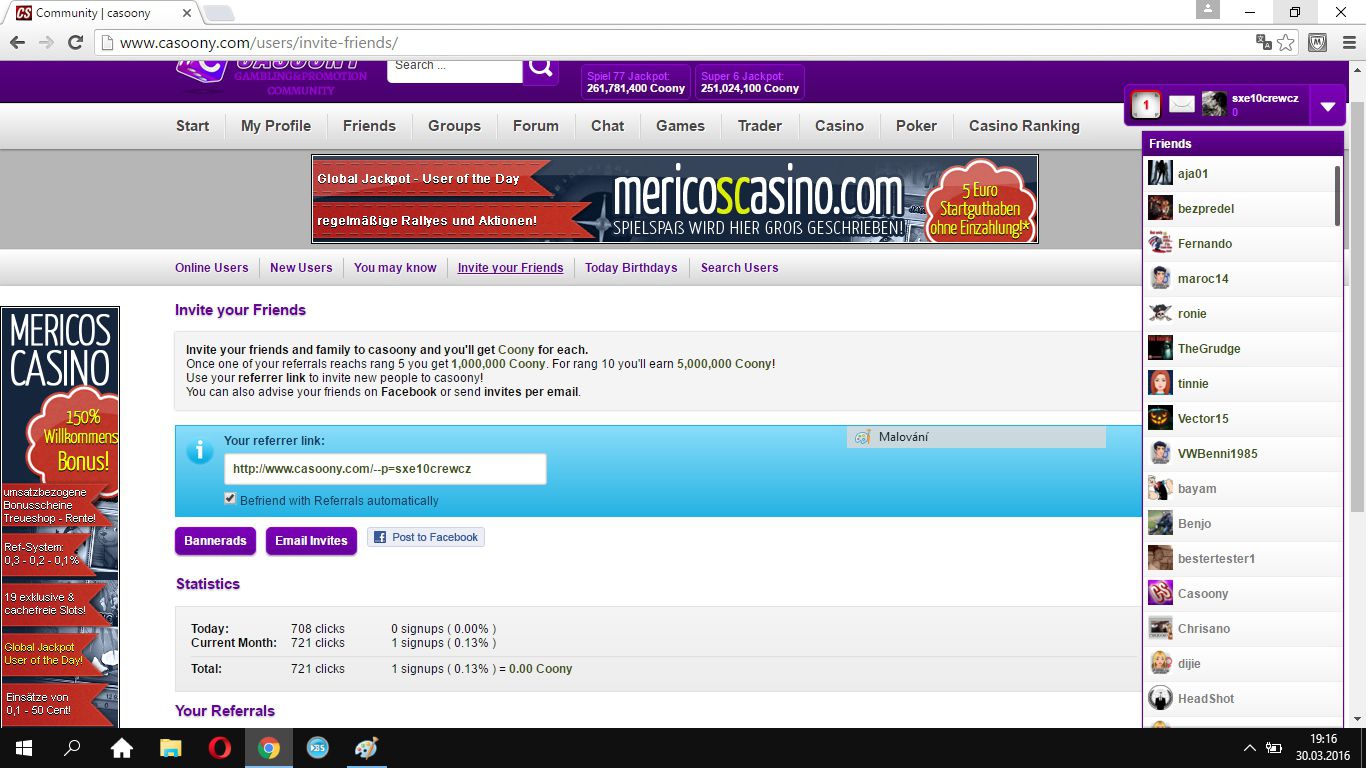Image resolution: width=1366 pixels, height=768 pixels.
Task: Reload the page with refresh icon
Action: point(75,42)
